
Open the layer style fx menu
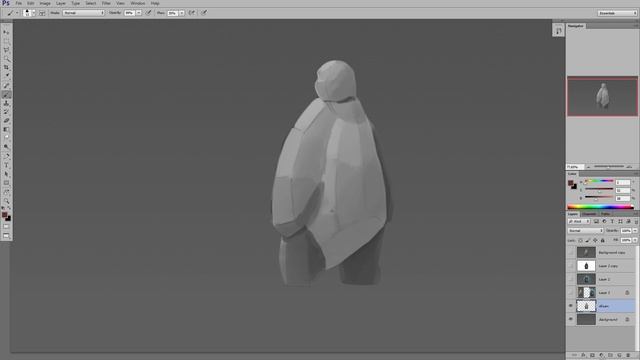(583, 356)
